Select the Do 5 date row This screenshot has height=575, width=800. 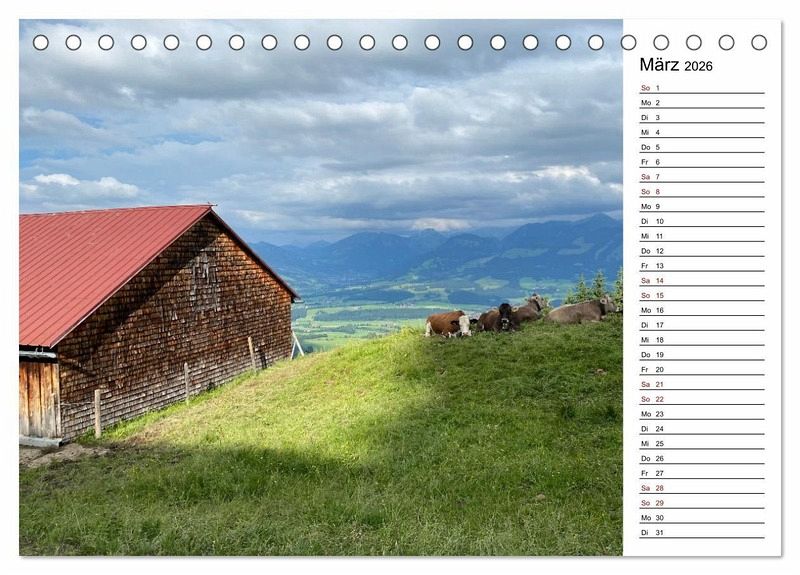click(x=702, y=147)
